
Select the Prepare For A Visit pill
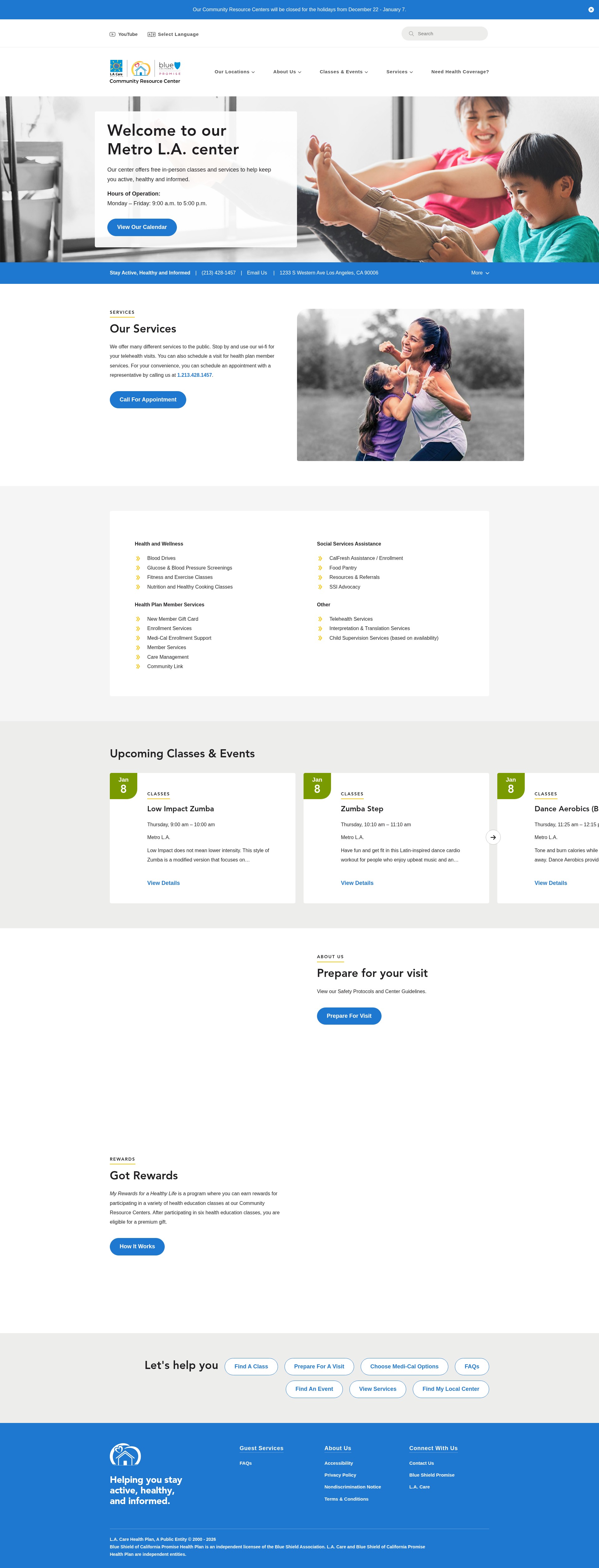(x=319, y=1367)
